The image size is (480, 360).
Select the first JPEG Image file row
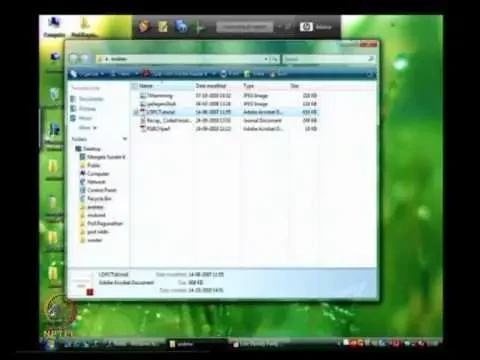tap(228, 96)
